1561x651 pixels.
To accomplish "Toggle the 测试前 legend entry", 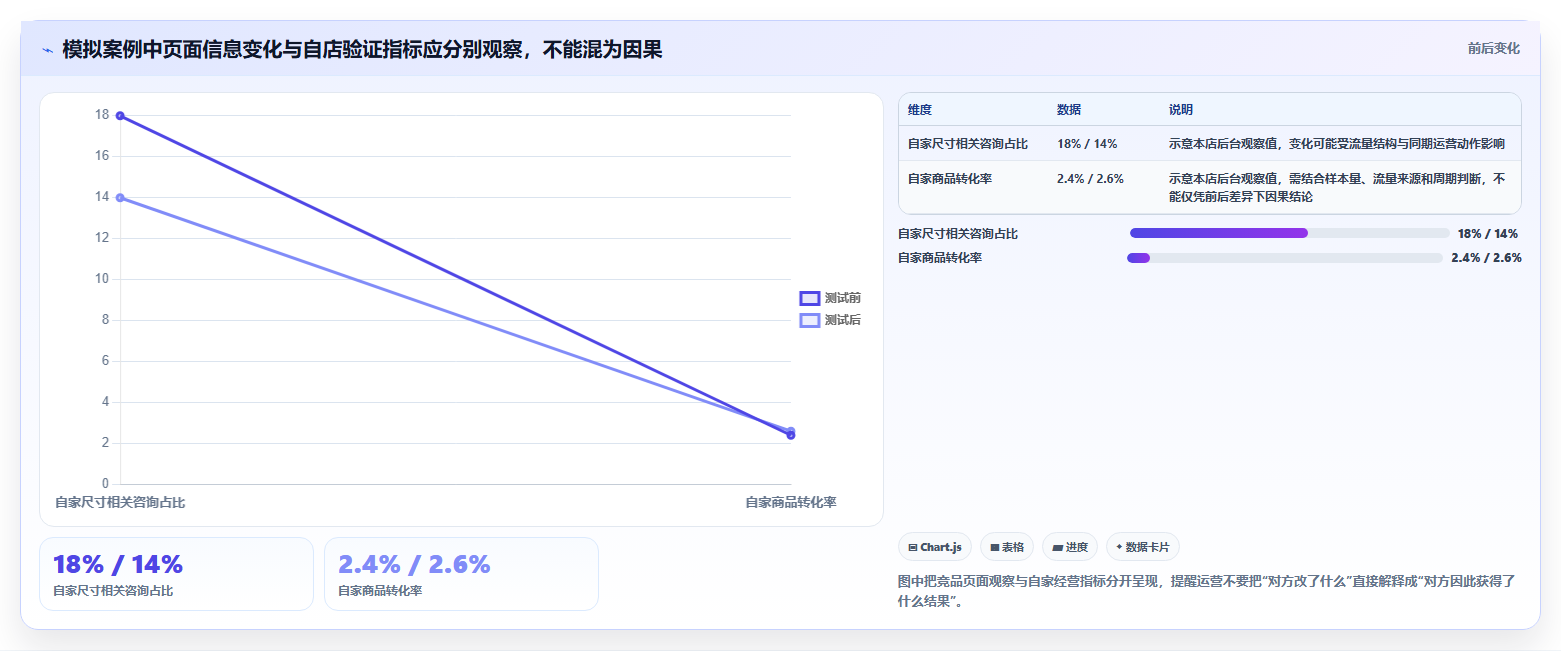I will pyautogui.click(x=830, y=298).
